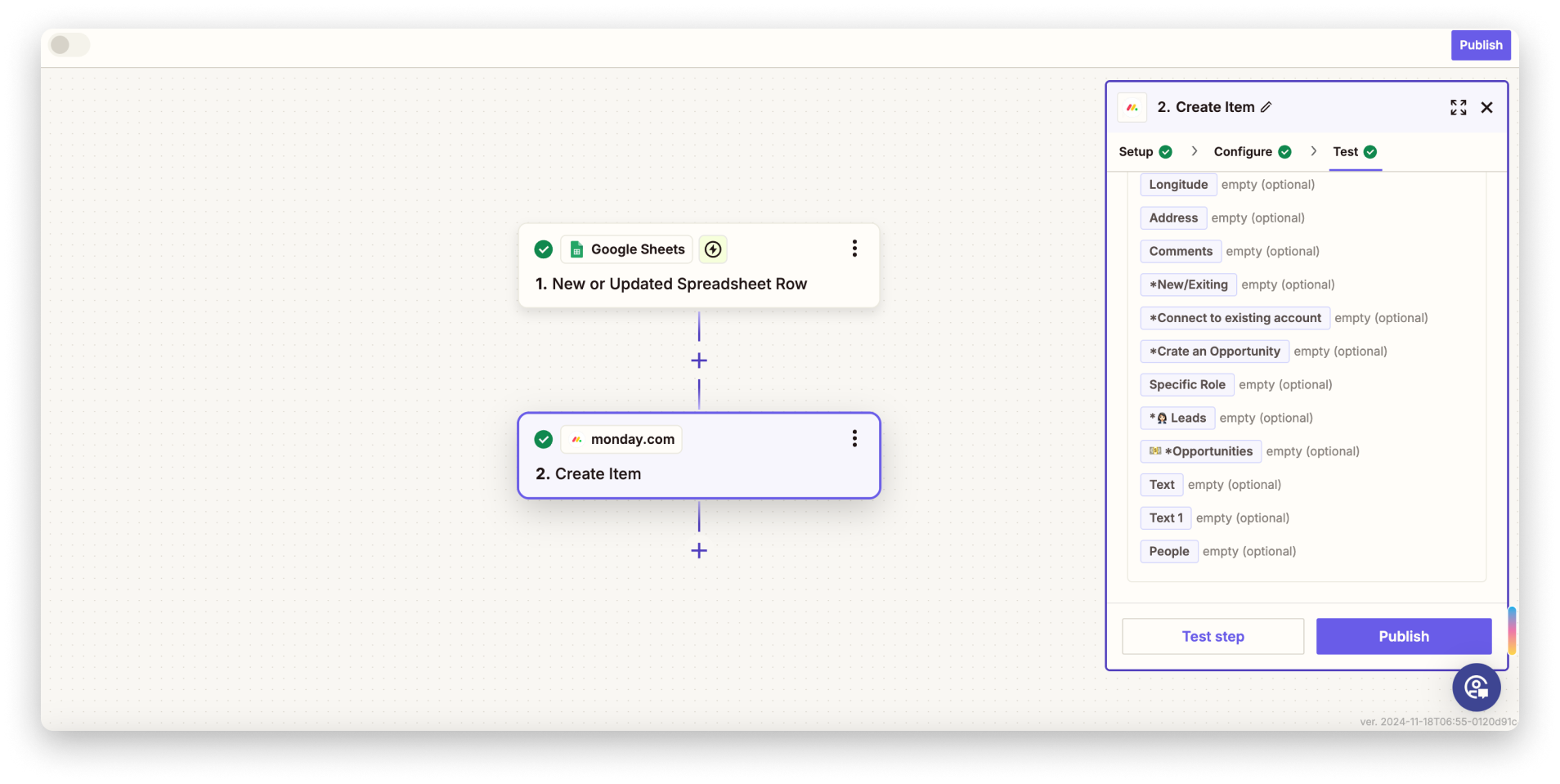Screen dimensions: 1560x784
Task: Click the Specific Role field label
Action: [x=1187, y=385]
